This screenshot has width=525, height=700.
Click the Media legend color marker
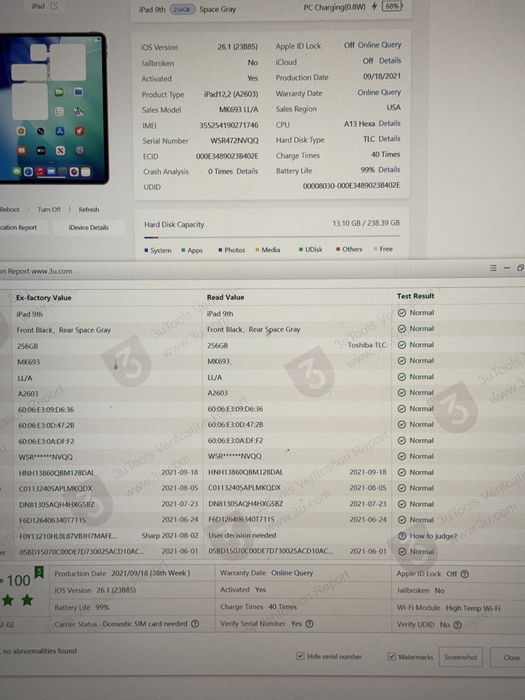coord(257,250)
